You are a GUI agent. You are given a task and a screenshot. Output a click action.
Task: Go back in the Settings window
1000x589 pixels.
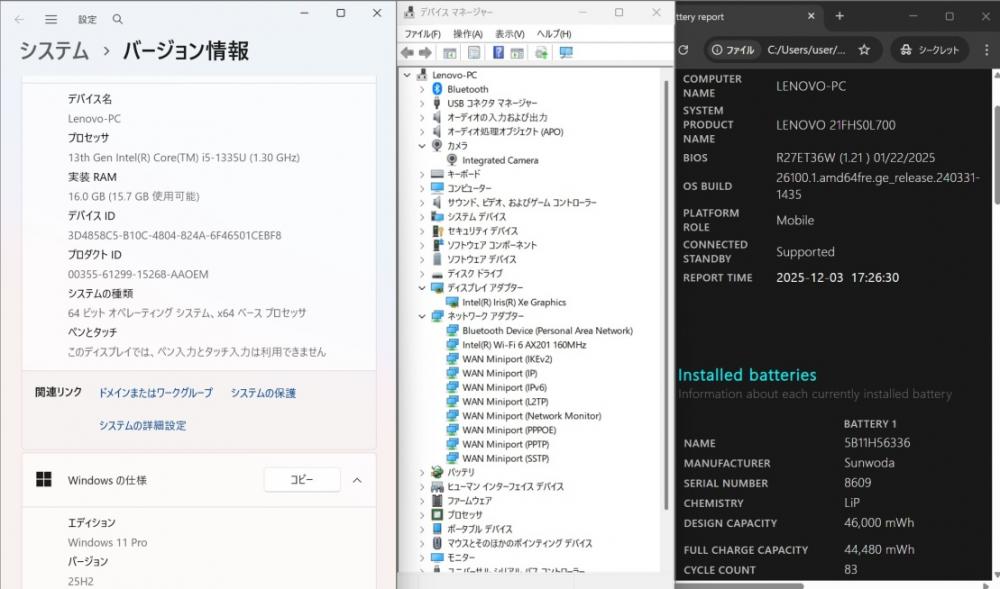[x=19, y=19]
